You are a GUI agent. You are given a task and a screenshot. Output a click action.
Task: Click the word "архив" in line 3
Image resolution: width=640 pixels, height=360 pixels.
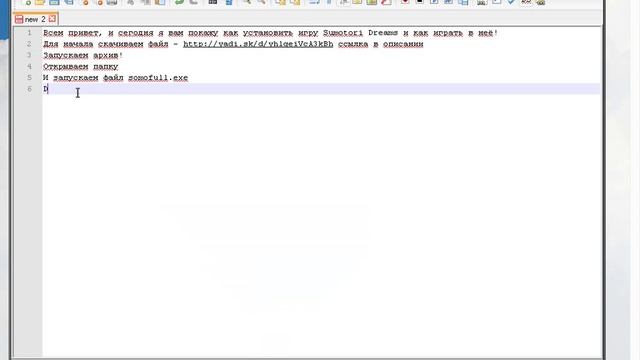point(105,55)
